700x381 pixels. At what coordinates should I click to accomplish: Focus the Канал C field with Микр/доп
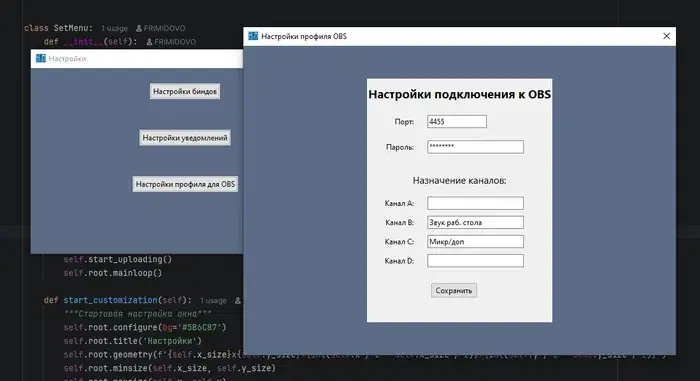[x=475, y=242]
